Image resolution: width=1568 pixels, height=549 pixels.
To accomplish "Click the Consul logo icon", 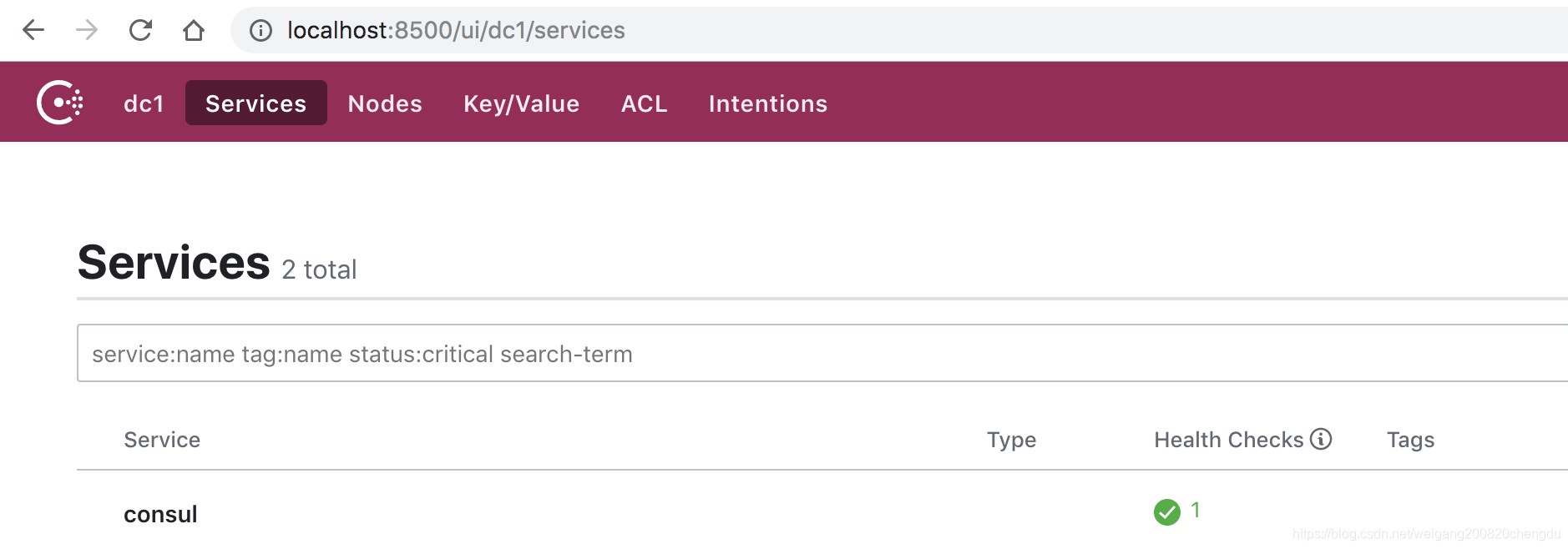I will click(x=60, y=103).
